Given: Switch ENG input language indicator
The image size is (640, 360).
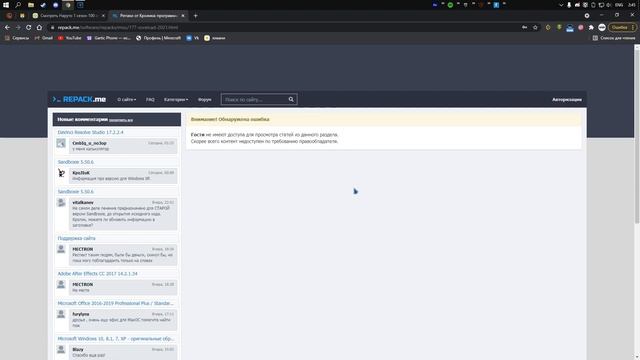Looking at the screenshot, I should [619, 5].
